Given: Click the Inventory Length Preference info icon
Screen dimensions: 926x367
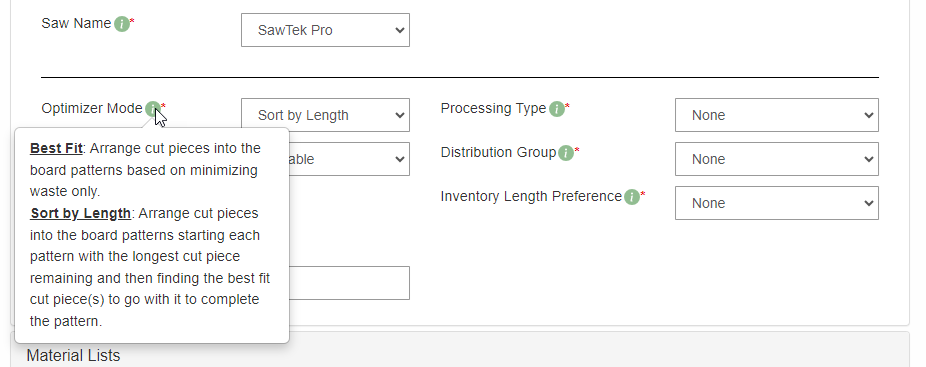Looking at the screenshot, I should pyautogui.click(x=632, y=197).
